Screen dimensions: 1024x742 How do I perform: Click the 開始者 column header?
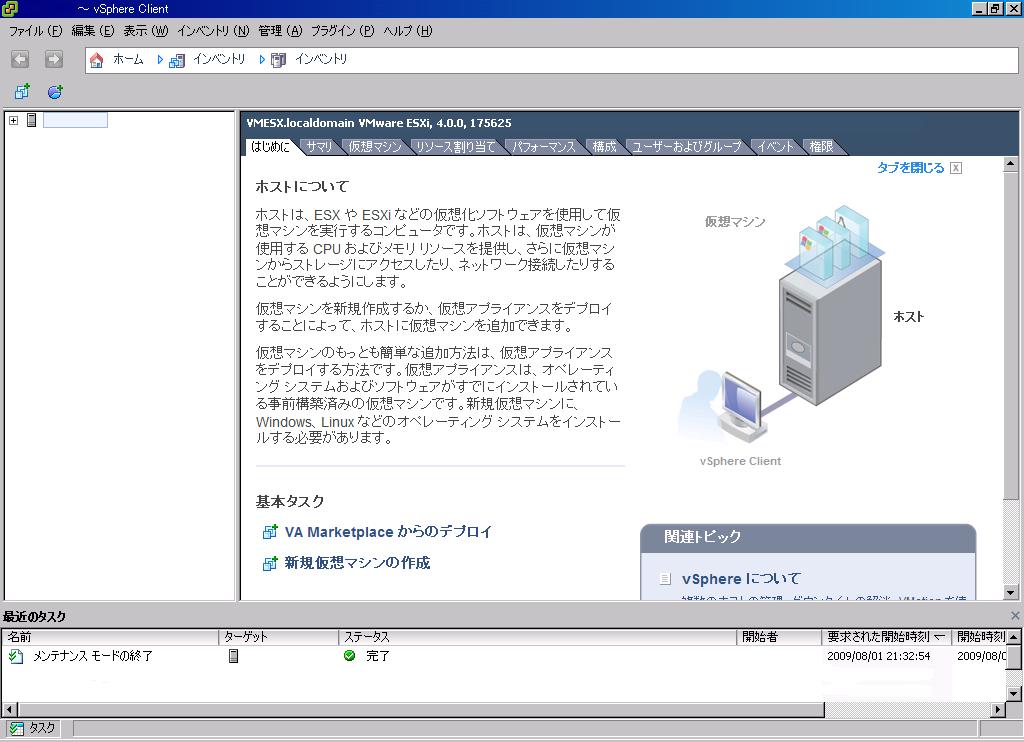tap(778, 637)
